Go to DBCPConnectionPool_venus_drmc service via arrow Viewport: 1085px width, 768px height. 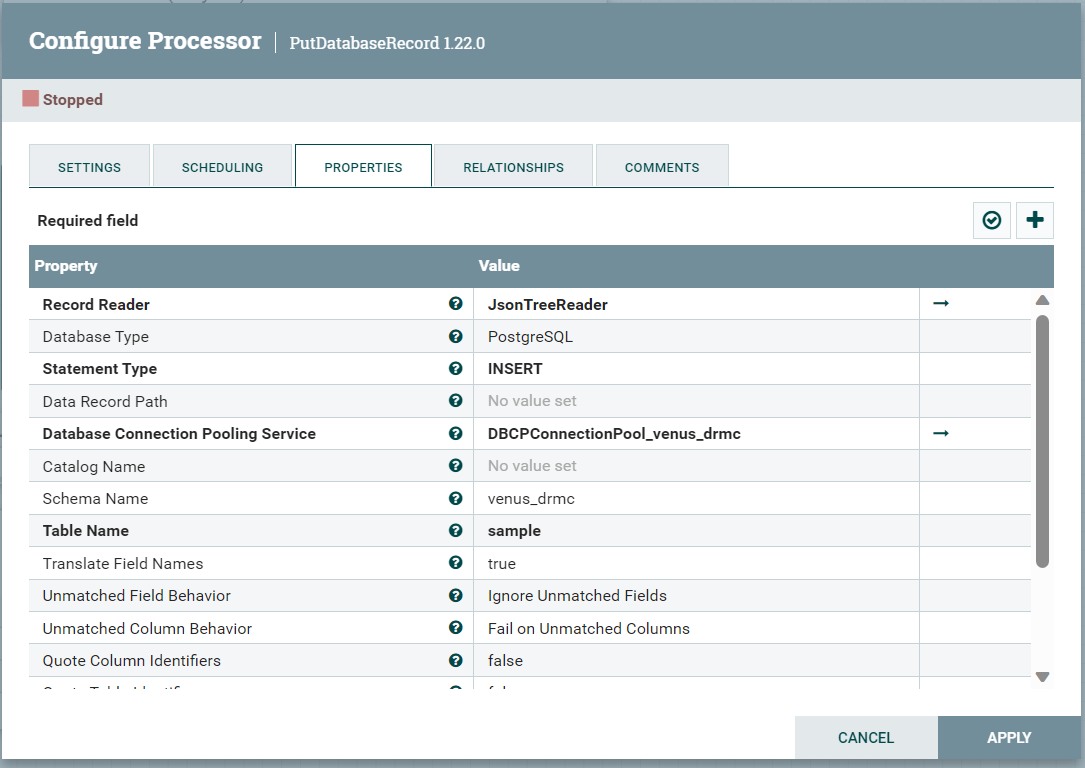point(940,433)
